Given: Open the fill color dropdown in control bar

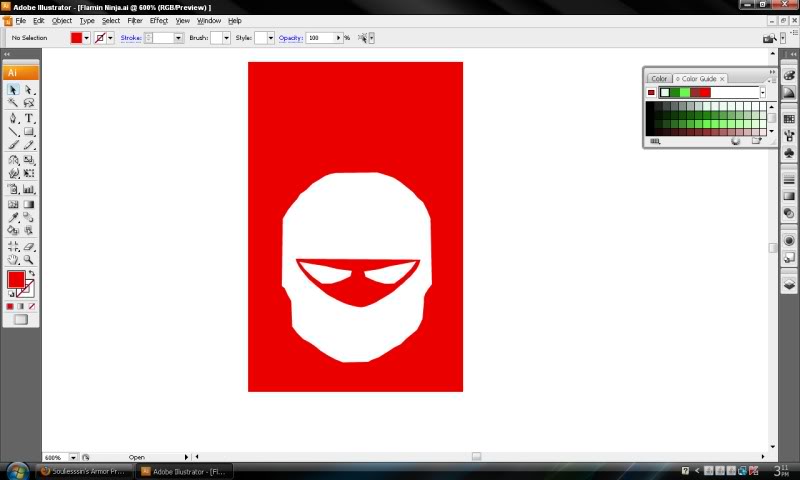Looking at the screenshot, I should 86,38.
